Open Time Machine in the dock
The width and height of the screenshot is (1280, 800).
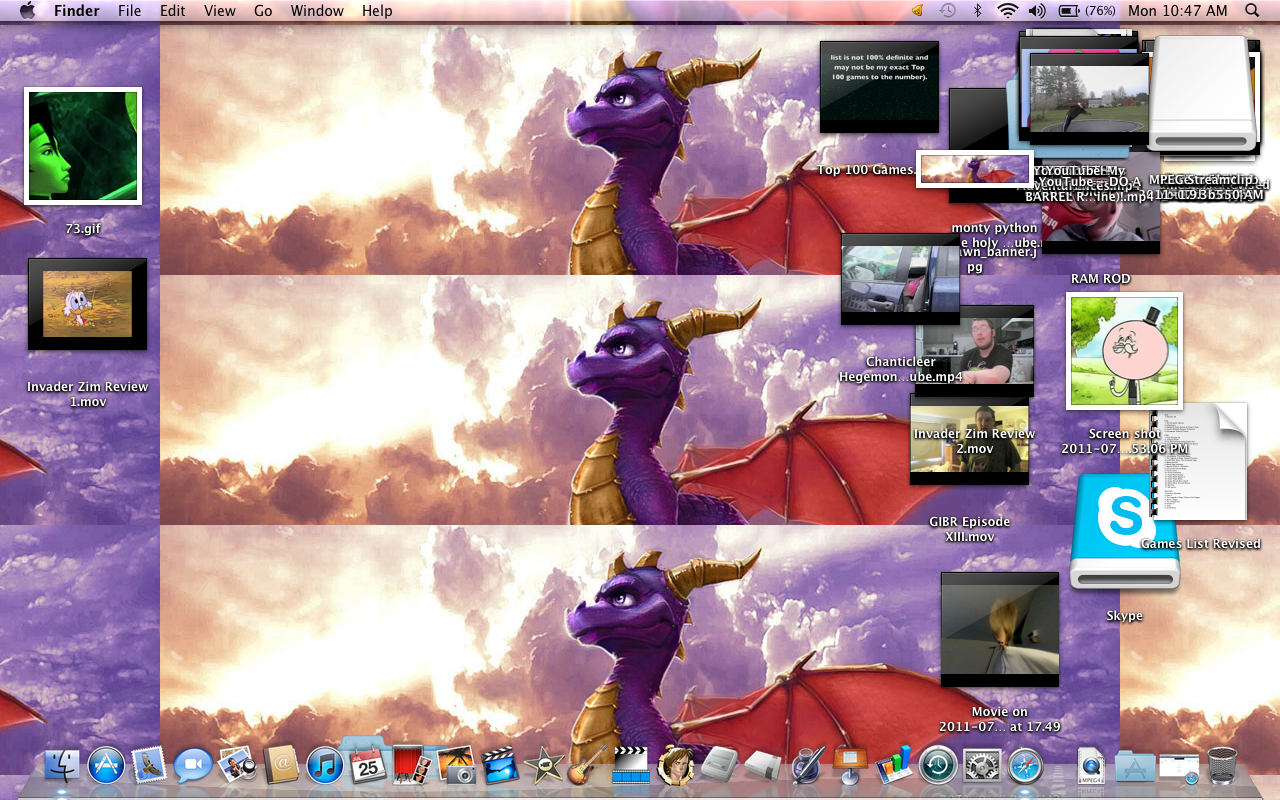coord(938,767)
